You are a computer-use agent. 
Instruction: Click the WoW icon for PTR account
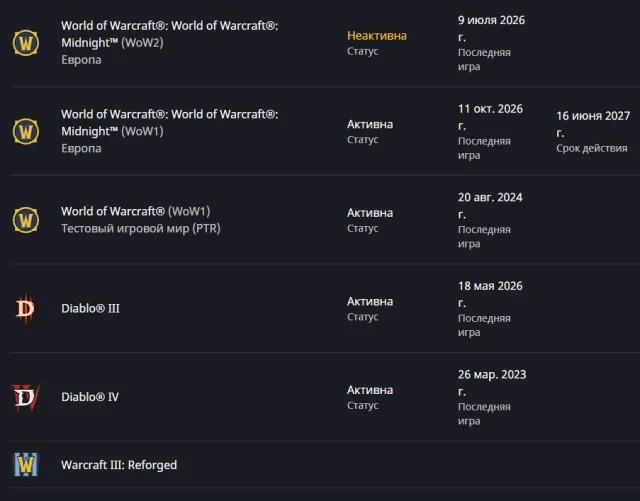coord(26,220)
